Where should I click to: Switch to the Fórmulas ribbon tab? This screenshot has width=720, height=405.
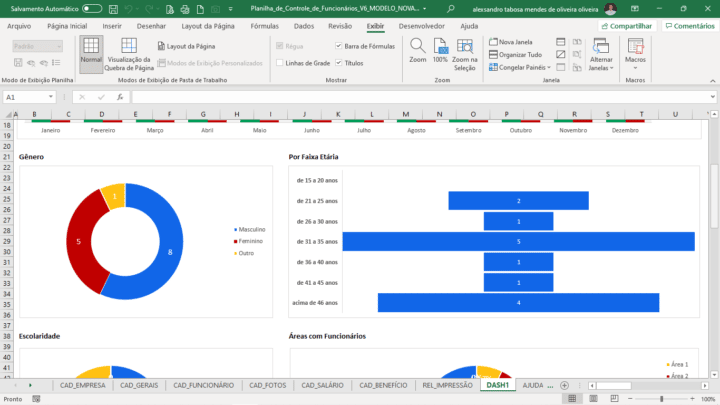tap(265, 26)
